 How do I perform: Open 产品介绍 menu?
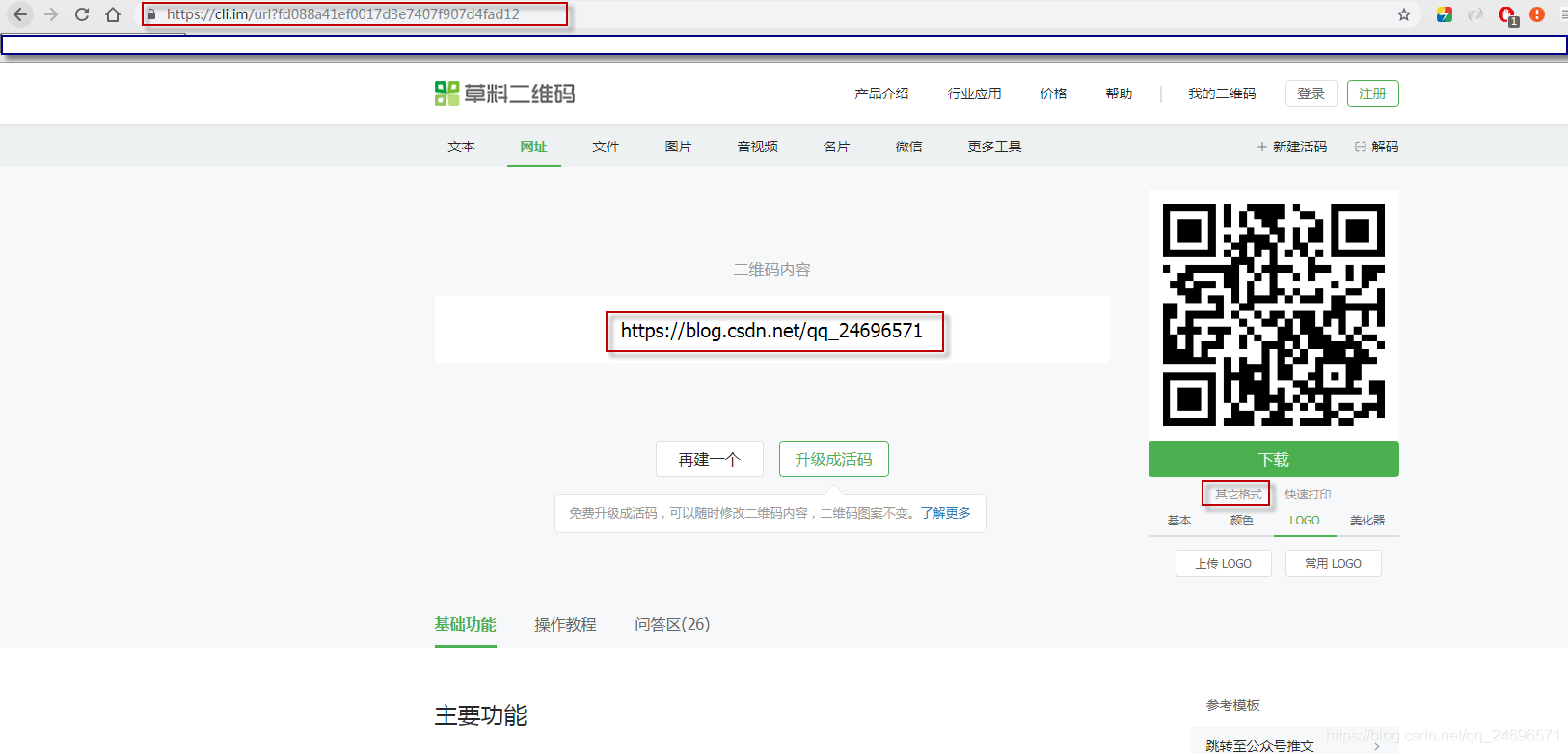[881, 94]
